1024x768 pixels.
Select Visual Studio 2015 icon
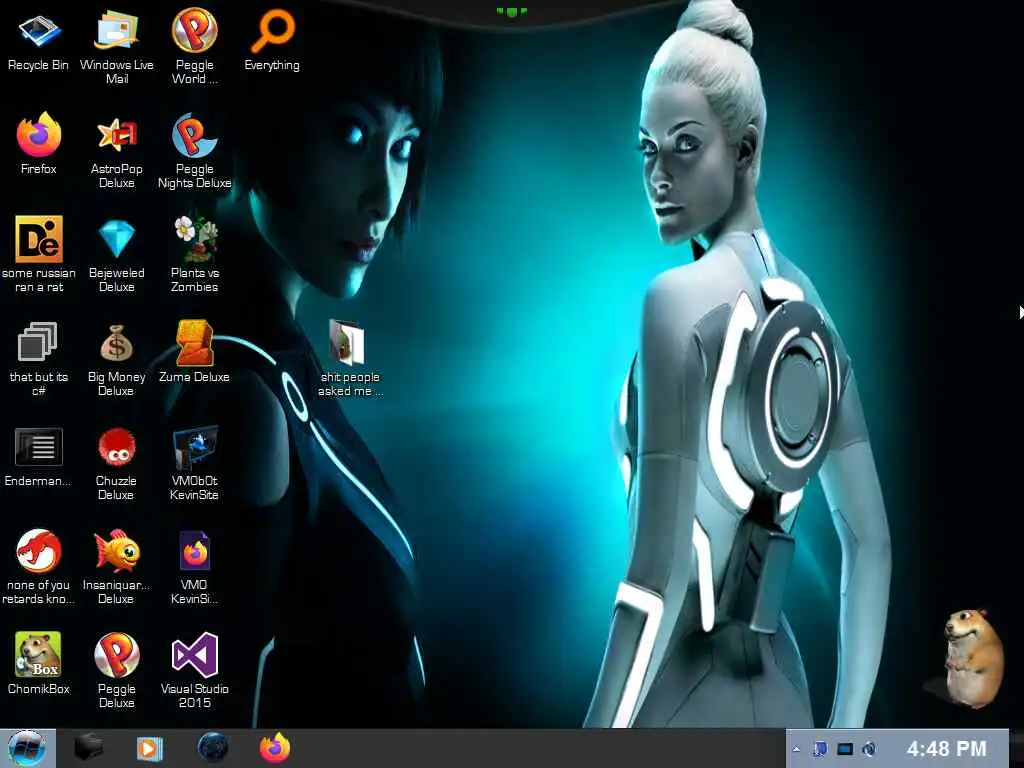coord(195,670)
